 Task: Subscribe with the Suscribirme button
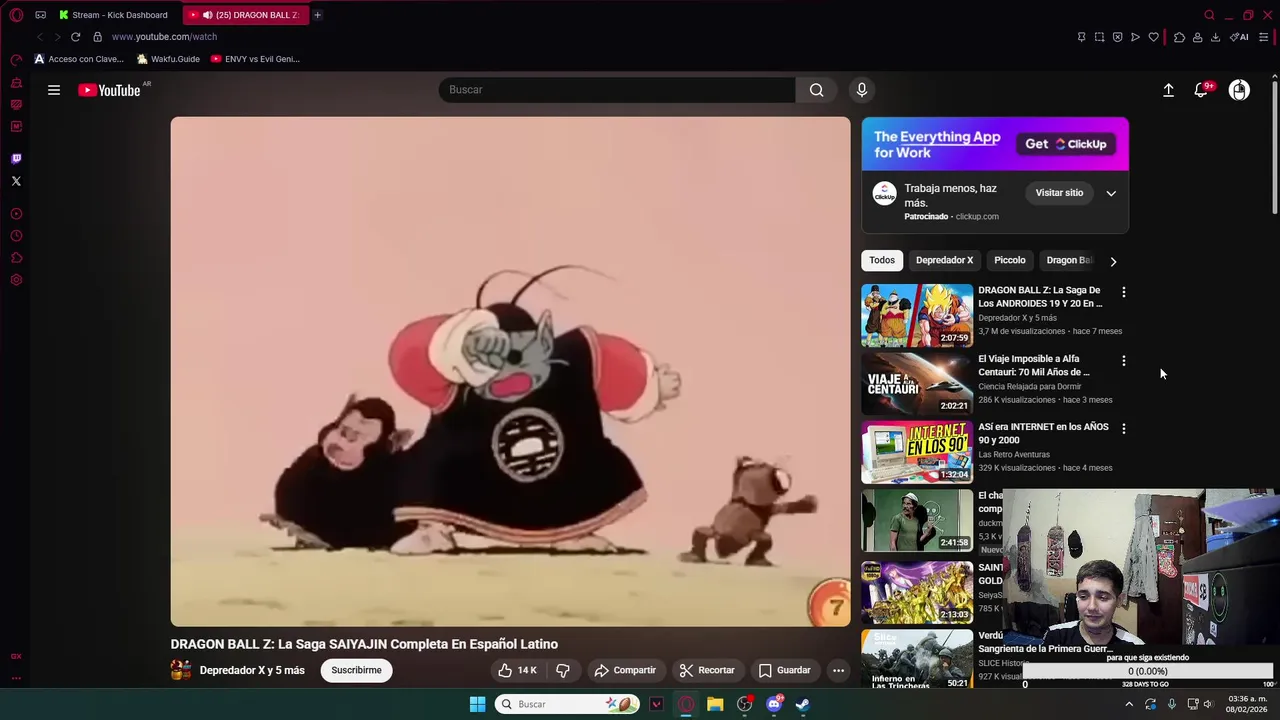pyautogui.click(x=356, y=670)
